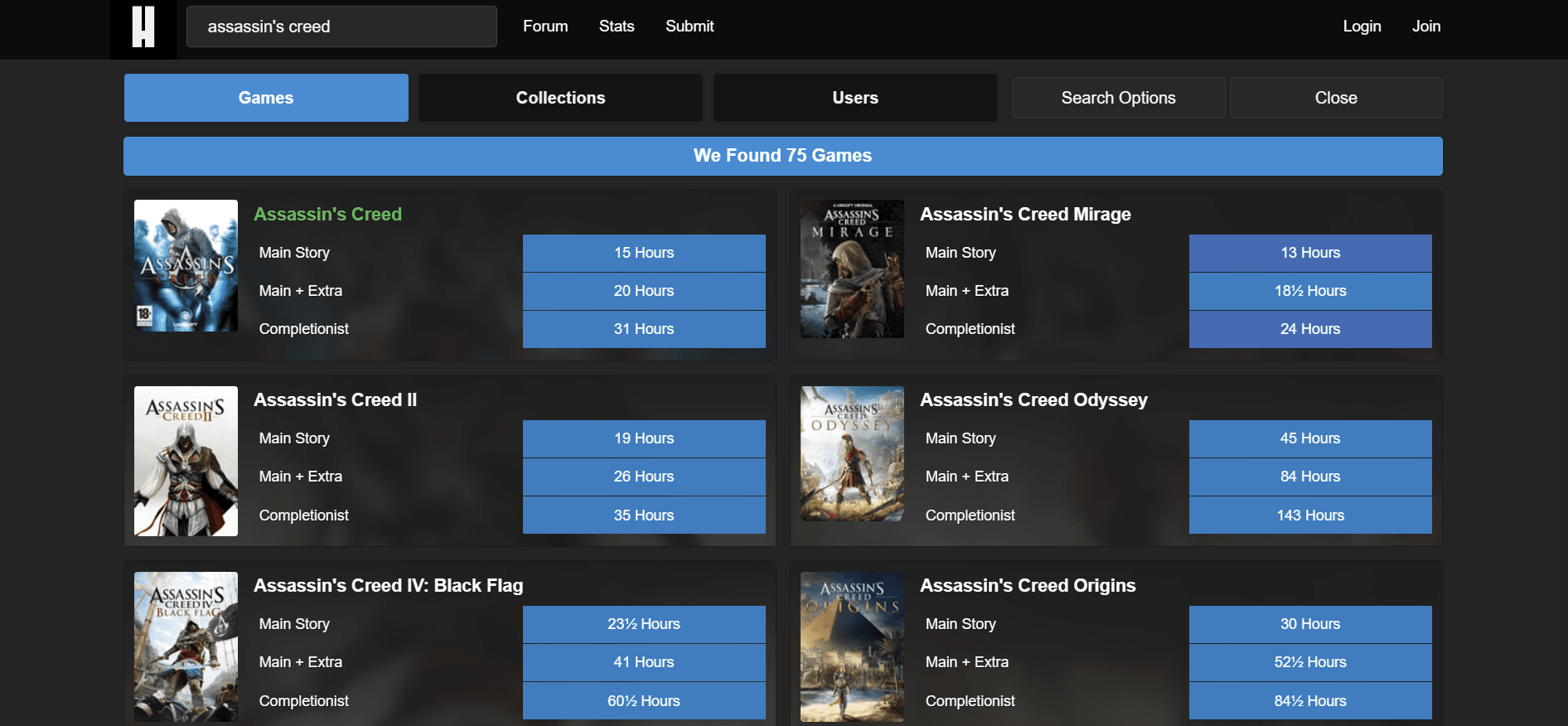Viewport: 1568px width, 726px height.
Task: Open Assassin's Creed Odyssey cover thumbnail
Action: 852,453
